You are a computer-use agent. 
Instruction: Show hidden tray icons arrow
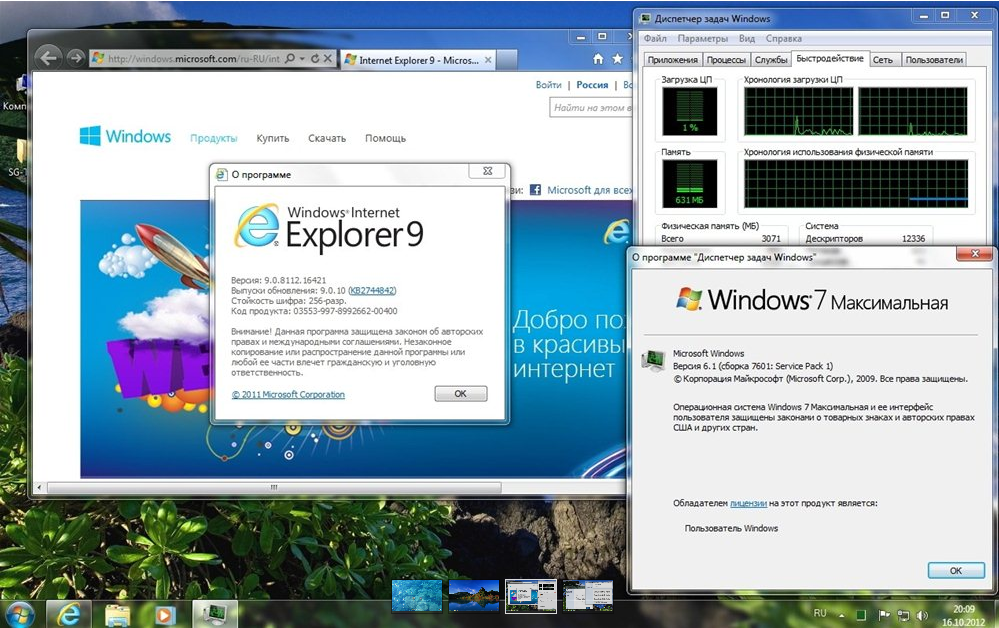pyautogui.click(x=842, y=615)
